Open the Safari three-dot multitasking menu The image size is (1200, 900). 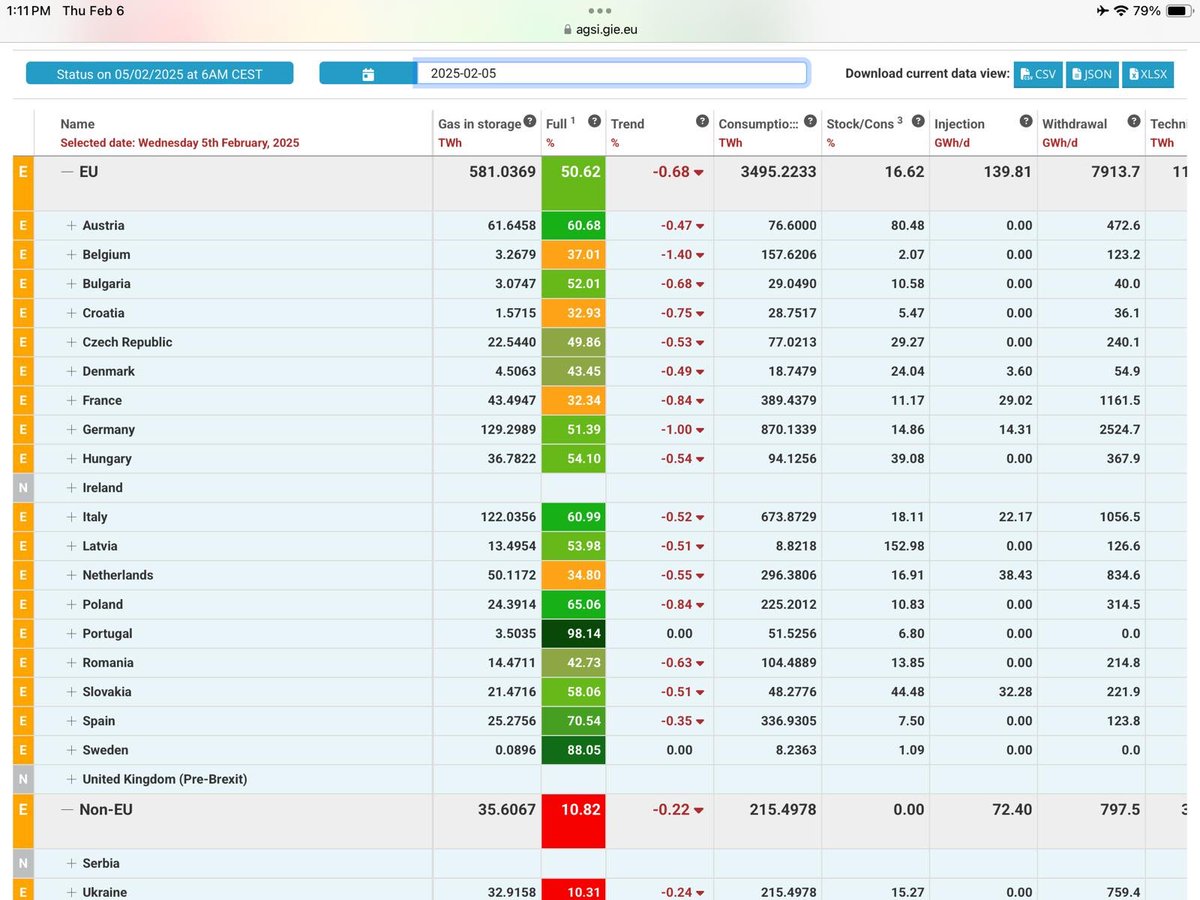click(x=600, y=11)
